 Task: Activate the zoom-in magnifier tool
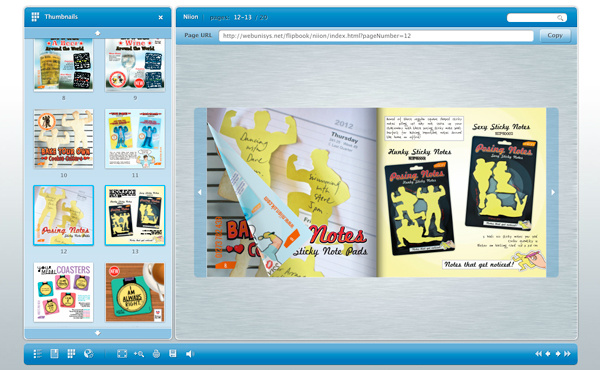point(139,354)
